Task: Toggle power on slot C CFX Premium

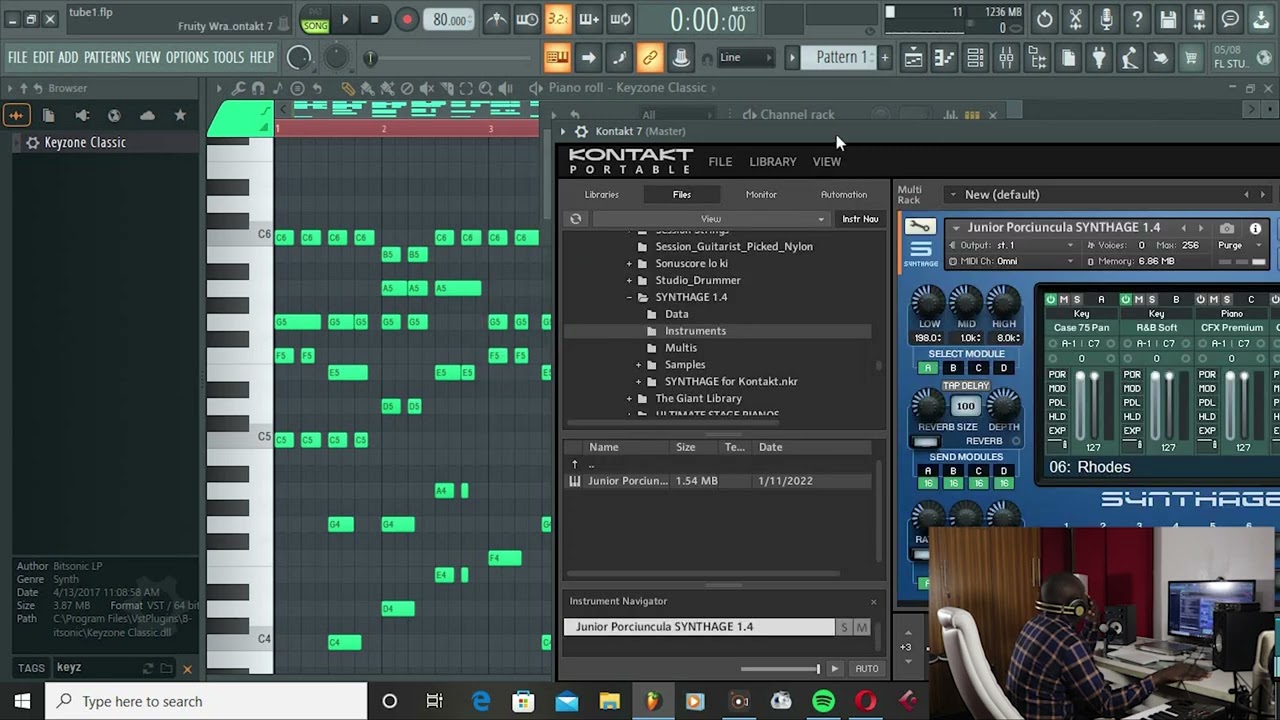Action: pos(1201,299)
